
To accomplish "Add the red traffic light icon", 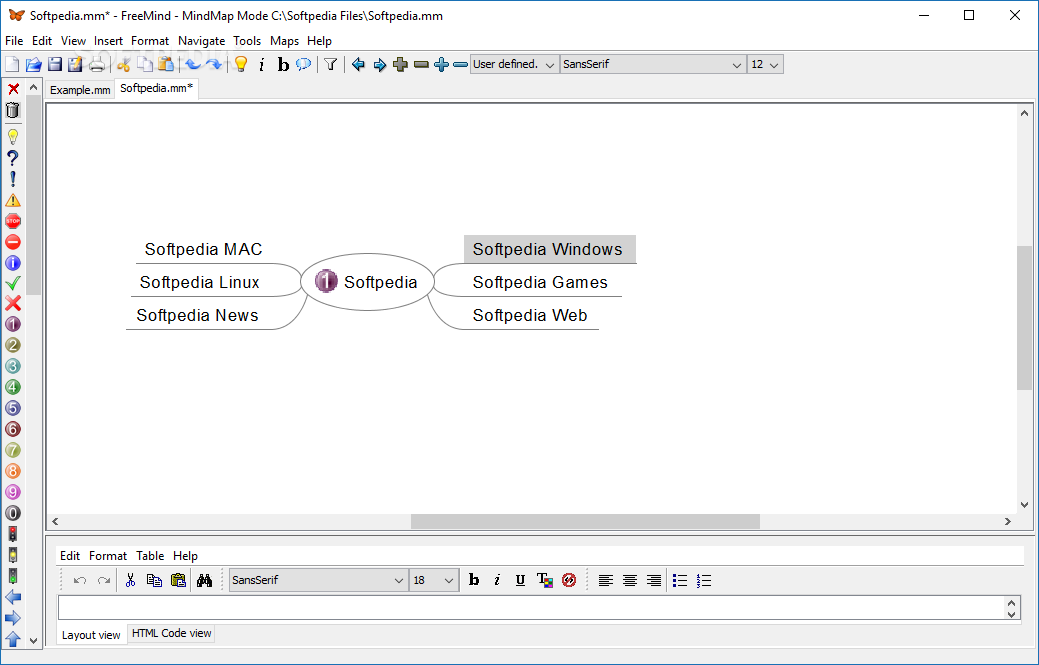I will 13,534.
